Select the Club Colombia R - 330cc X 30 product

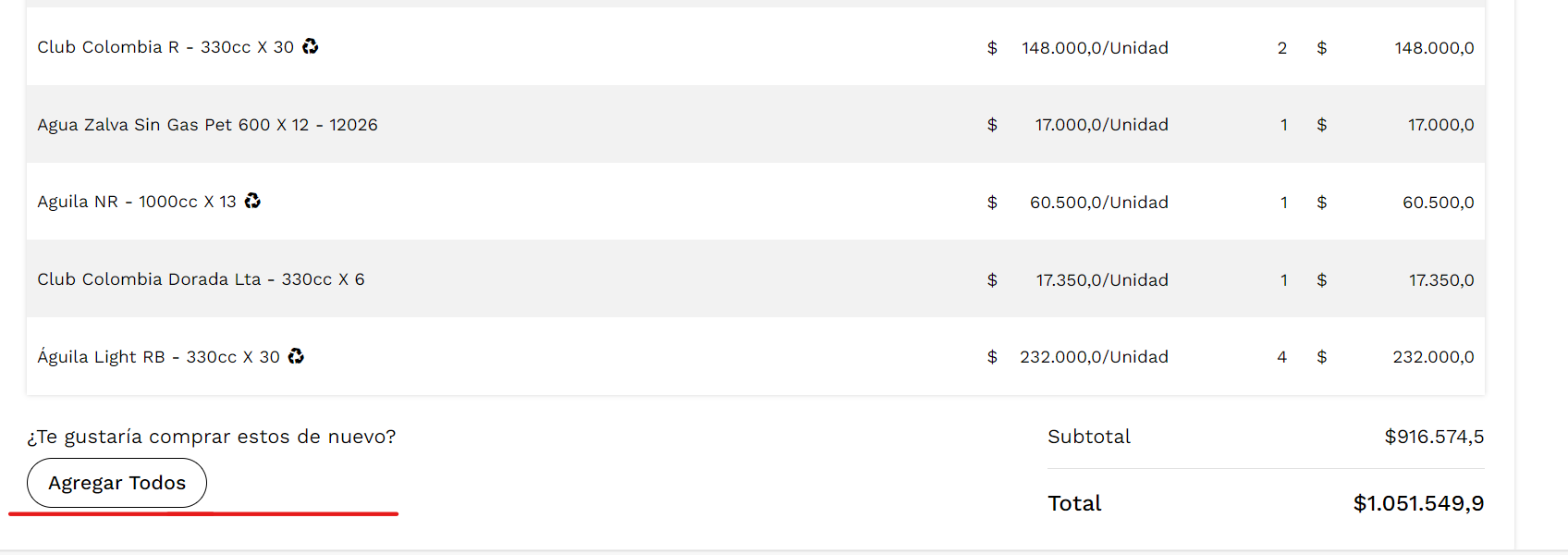pos(165,47)
